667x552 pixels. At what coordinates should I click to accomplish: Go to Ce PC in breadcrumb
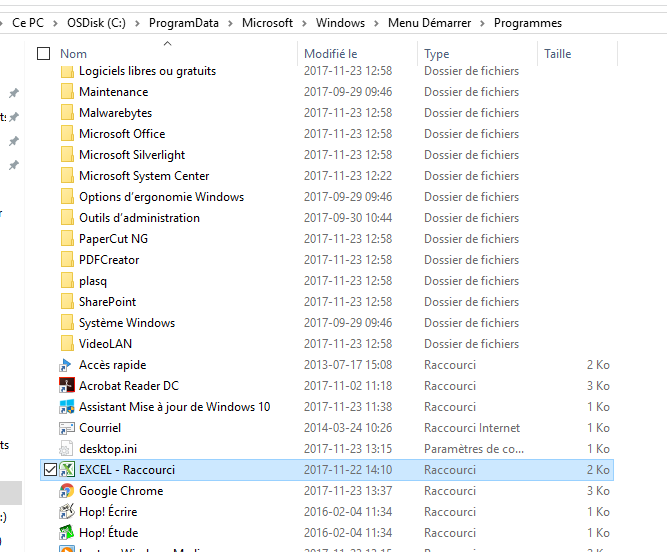coord(28,23)
